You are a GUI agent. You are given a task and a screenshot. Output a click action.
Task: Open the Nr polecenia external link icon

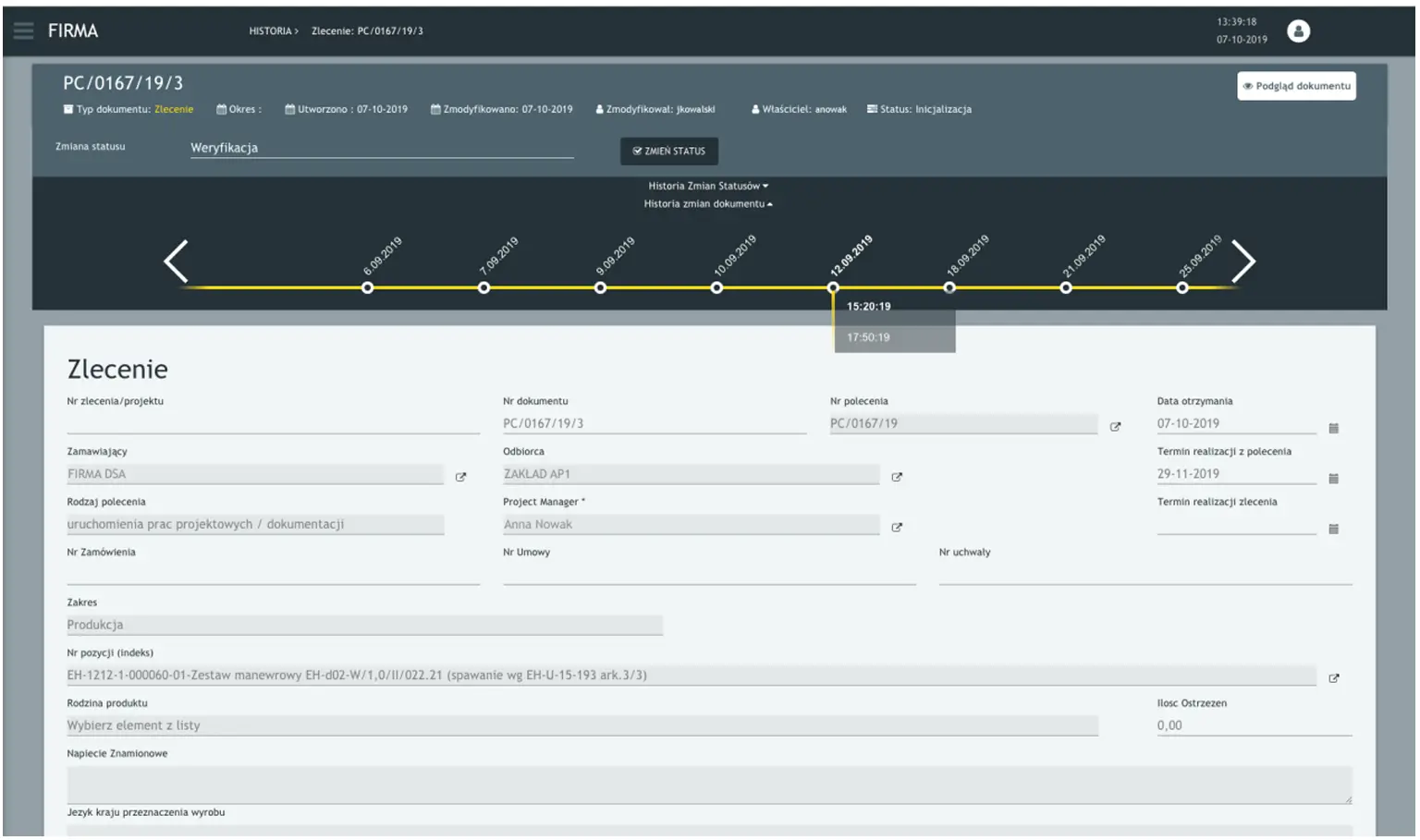tap(1115, 427)
